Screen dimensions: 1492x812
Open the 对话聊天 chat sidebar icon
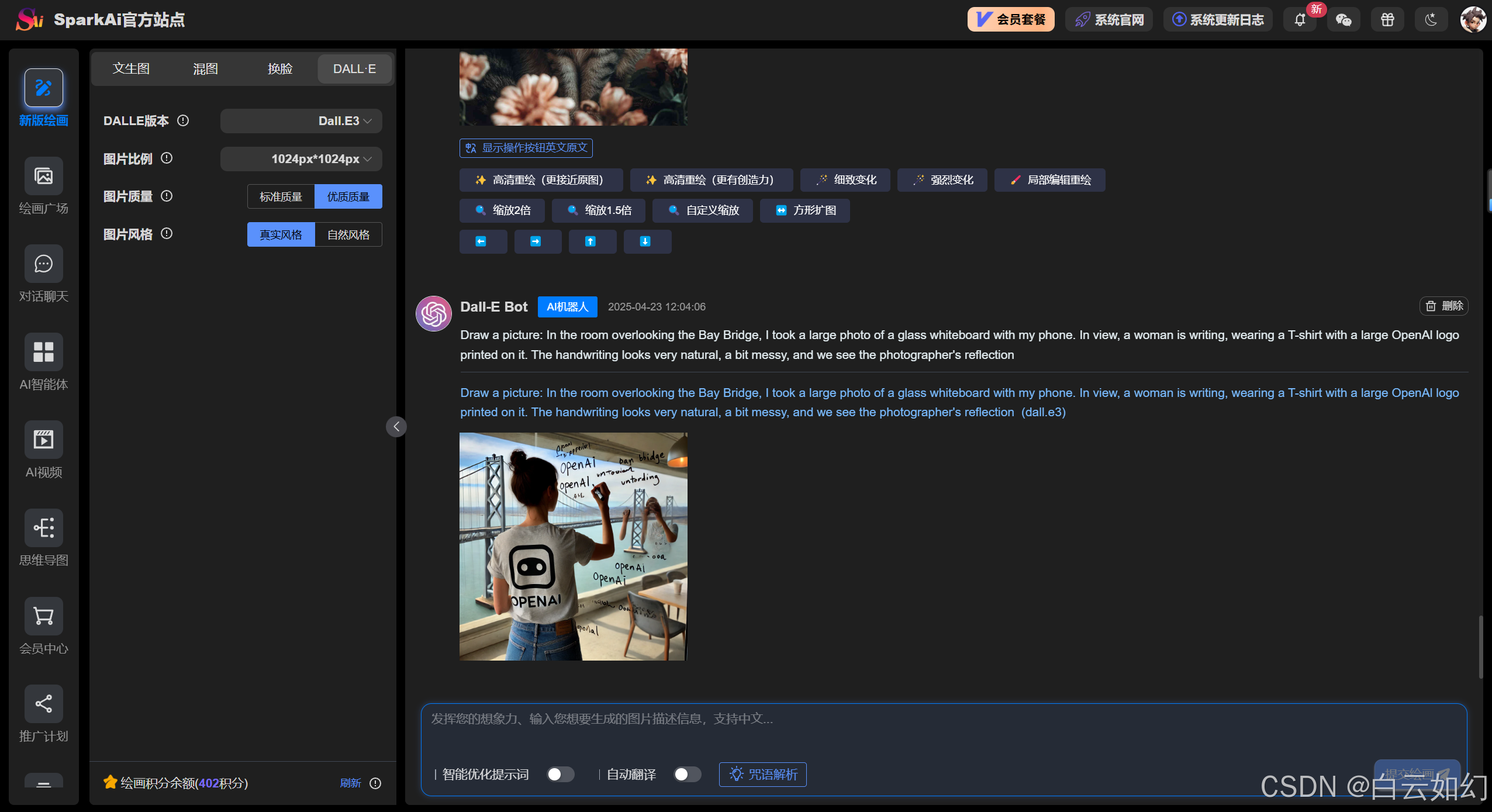click(x=43, y=264)
